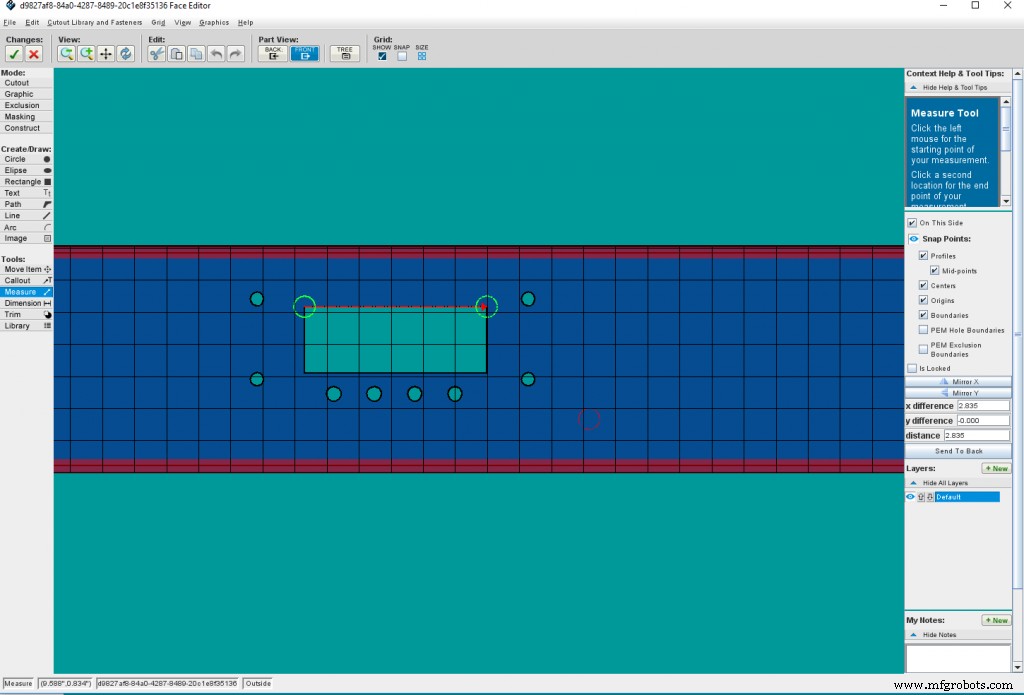Image resolution: width=1024 pixels, height=695 pixels.
Task: Click into the x difference field
Action: (x=981, y=406)
